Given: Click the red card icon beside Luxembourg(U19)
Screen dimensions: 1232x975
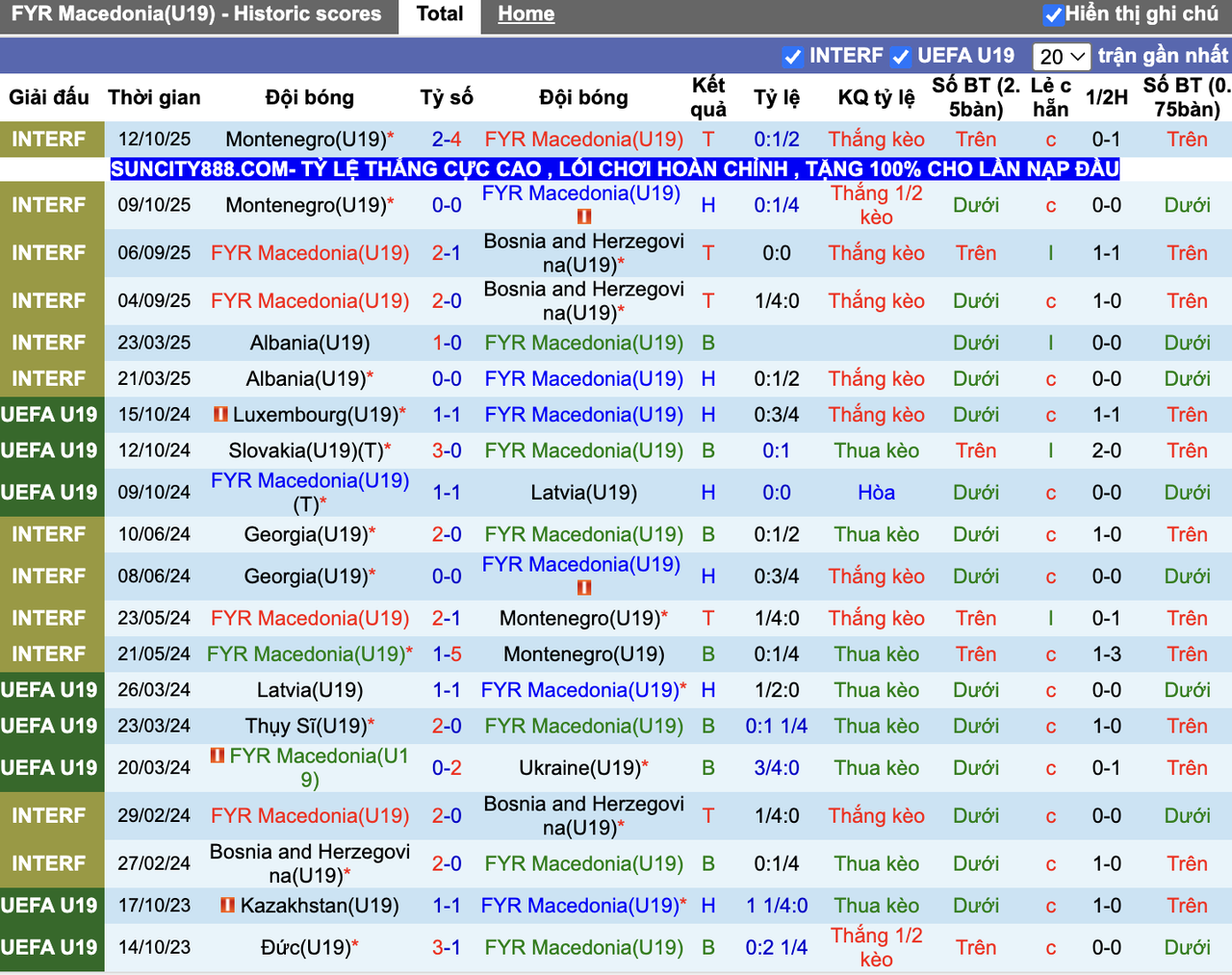Looking at the screenshot, I should coord(220,415).
